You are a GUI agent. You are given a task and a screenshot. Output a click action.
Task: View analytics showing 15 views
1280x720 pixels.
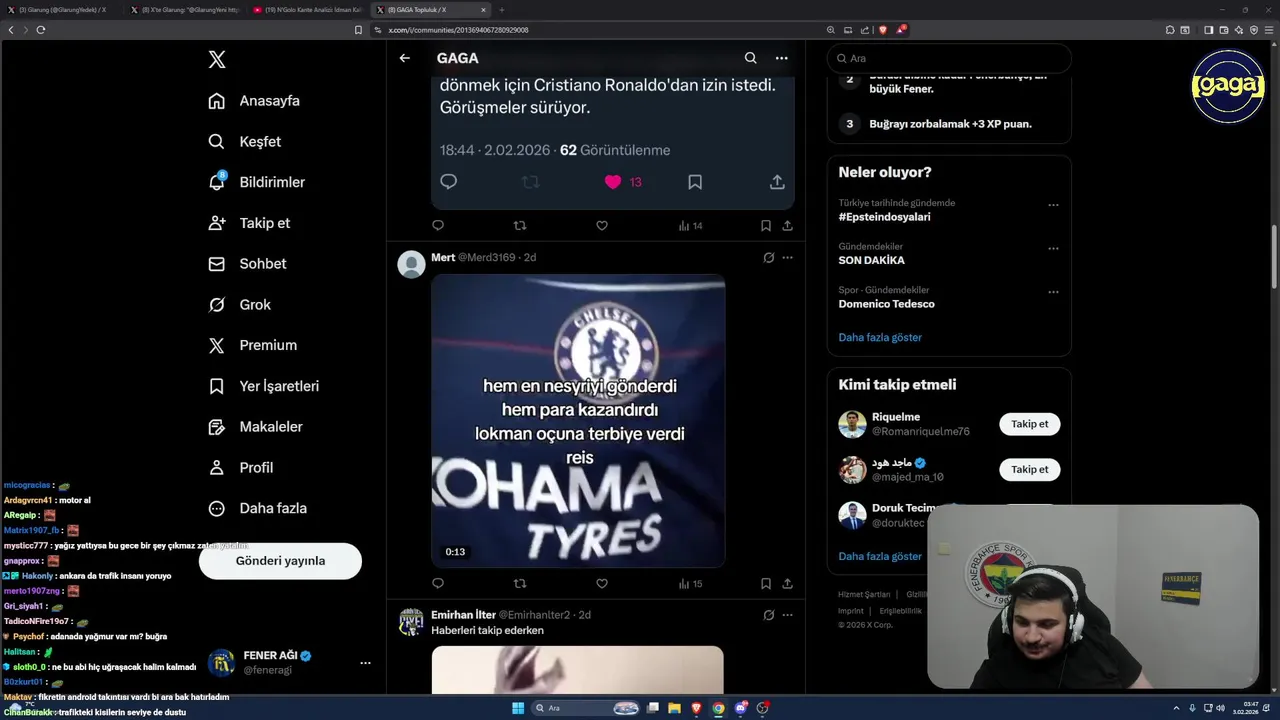click(x=690, y=584)
